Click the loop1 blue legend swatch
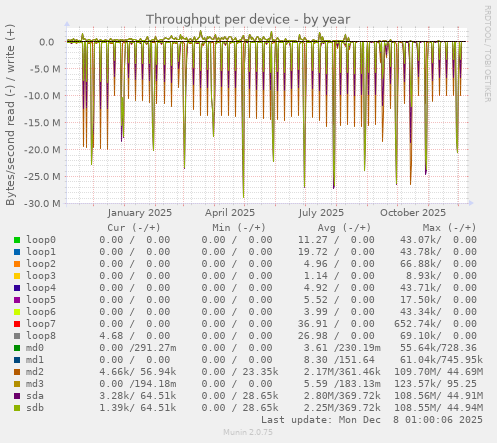The width and height of the screenshot is (497, 443). click(17, 252)
